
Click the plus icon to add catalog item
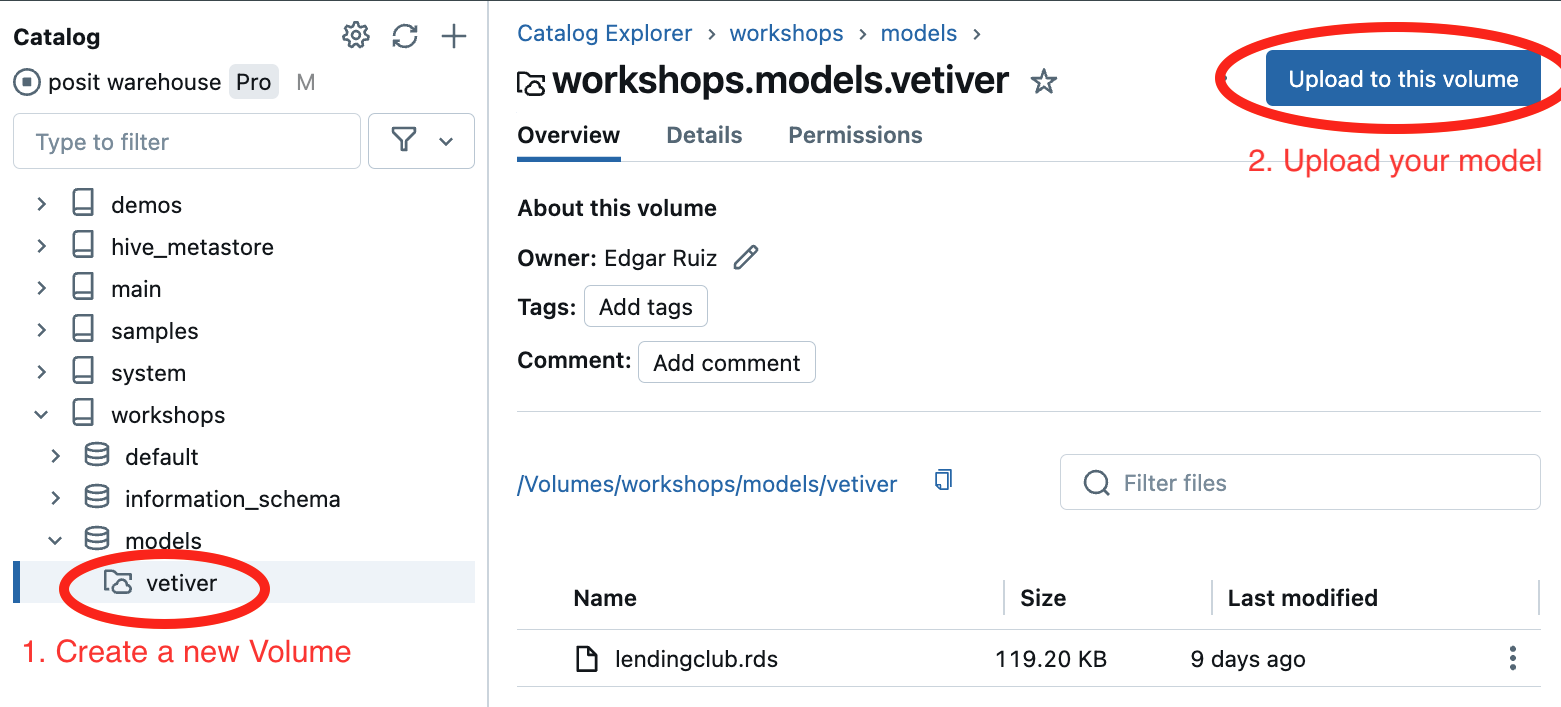coord(454,37)
